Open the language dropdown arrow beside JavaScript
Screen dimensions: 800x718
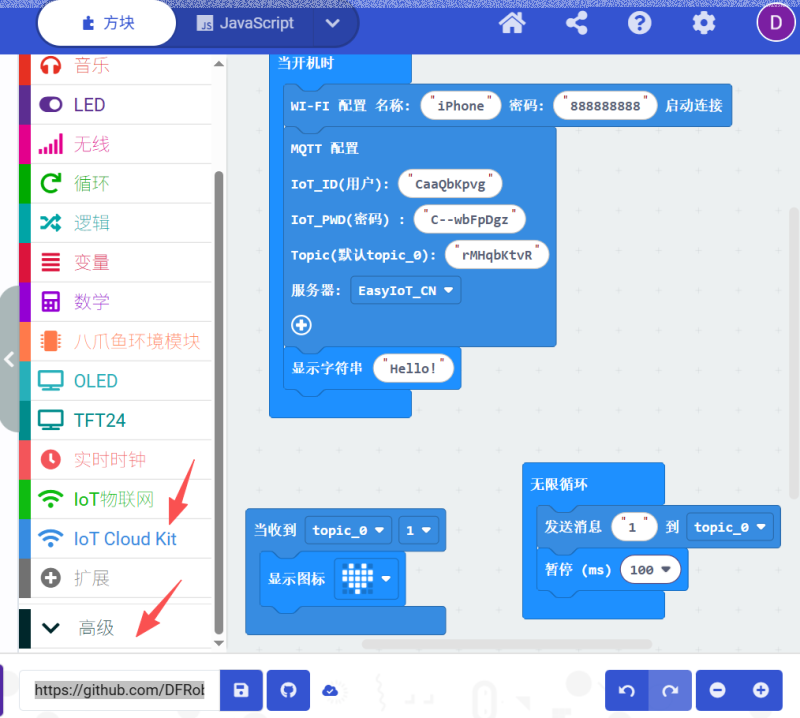[x=333, y=23]
